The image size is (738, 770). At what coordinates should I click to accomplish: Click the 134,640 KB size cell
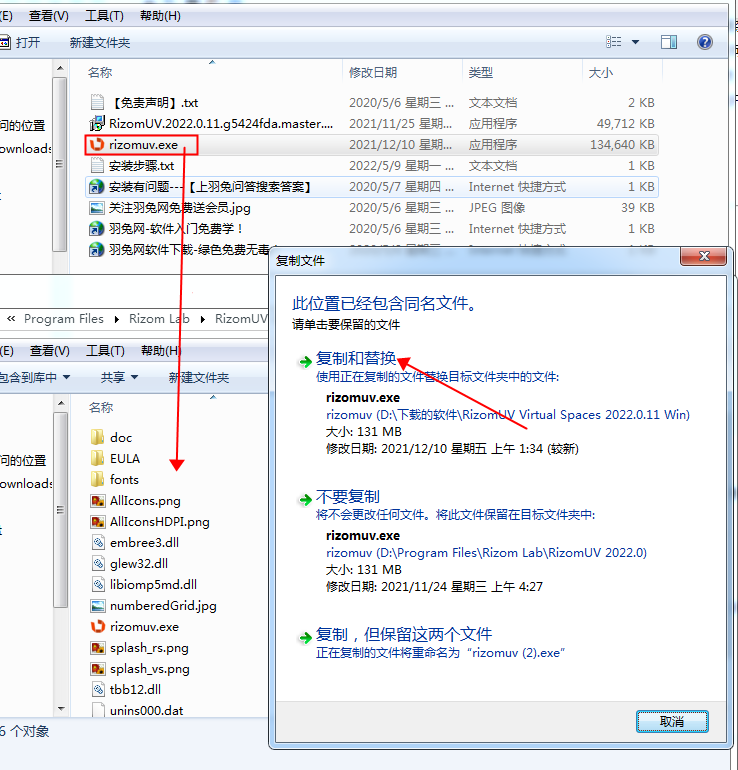[x=622, y=144]
